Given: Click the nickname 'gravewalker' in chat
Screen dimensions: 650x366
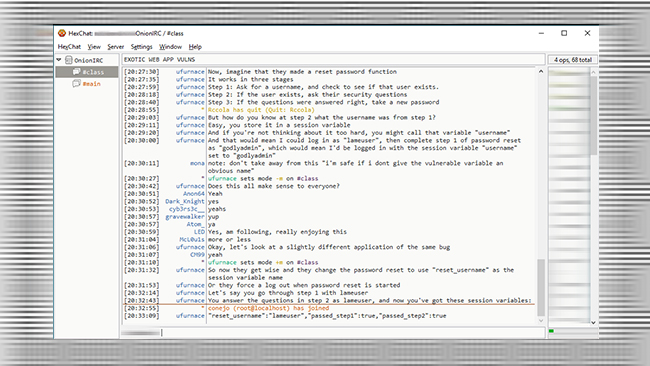Looking at the screenshot, I should 185,217.
